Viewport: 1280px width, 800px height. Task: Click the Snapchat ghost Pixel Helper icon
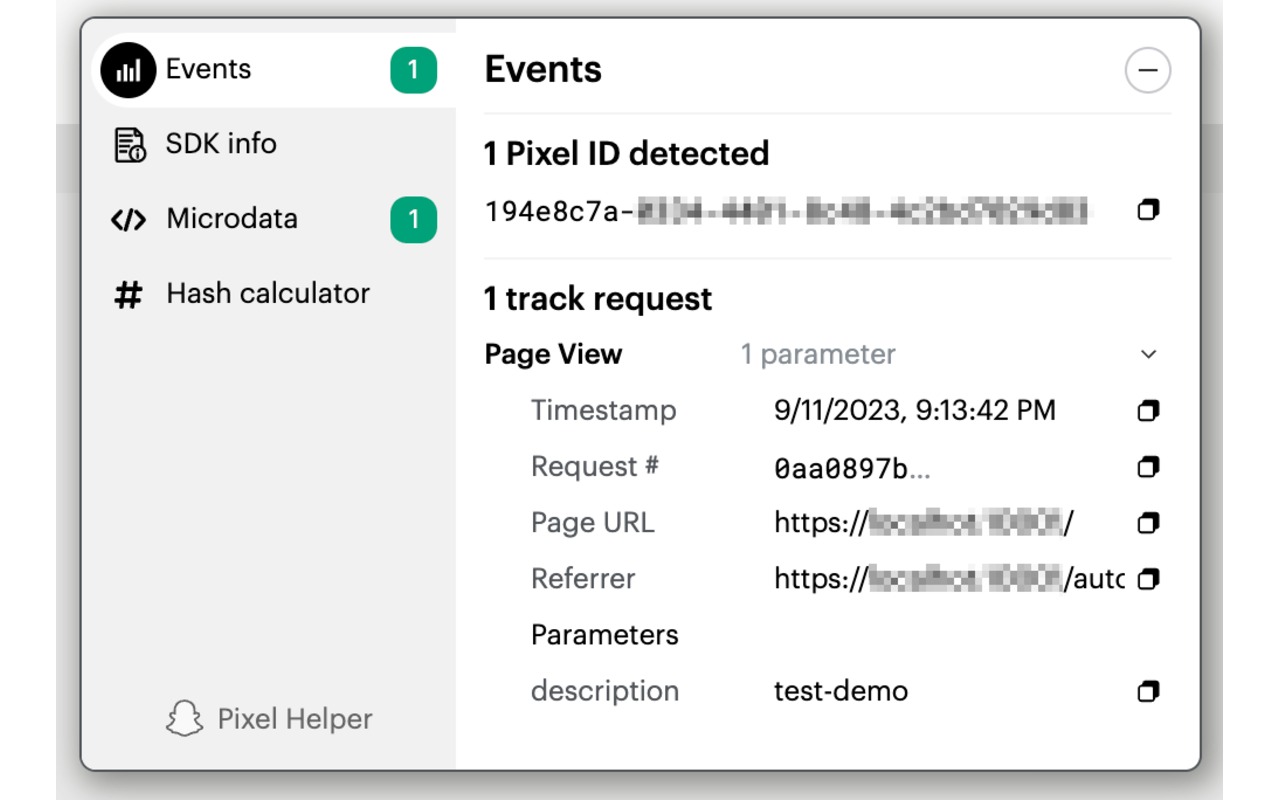[x=186, y=718]
